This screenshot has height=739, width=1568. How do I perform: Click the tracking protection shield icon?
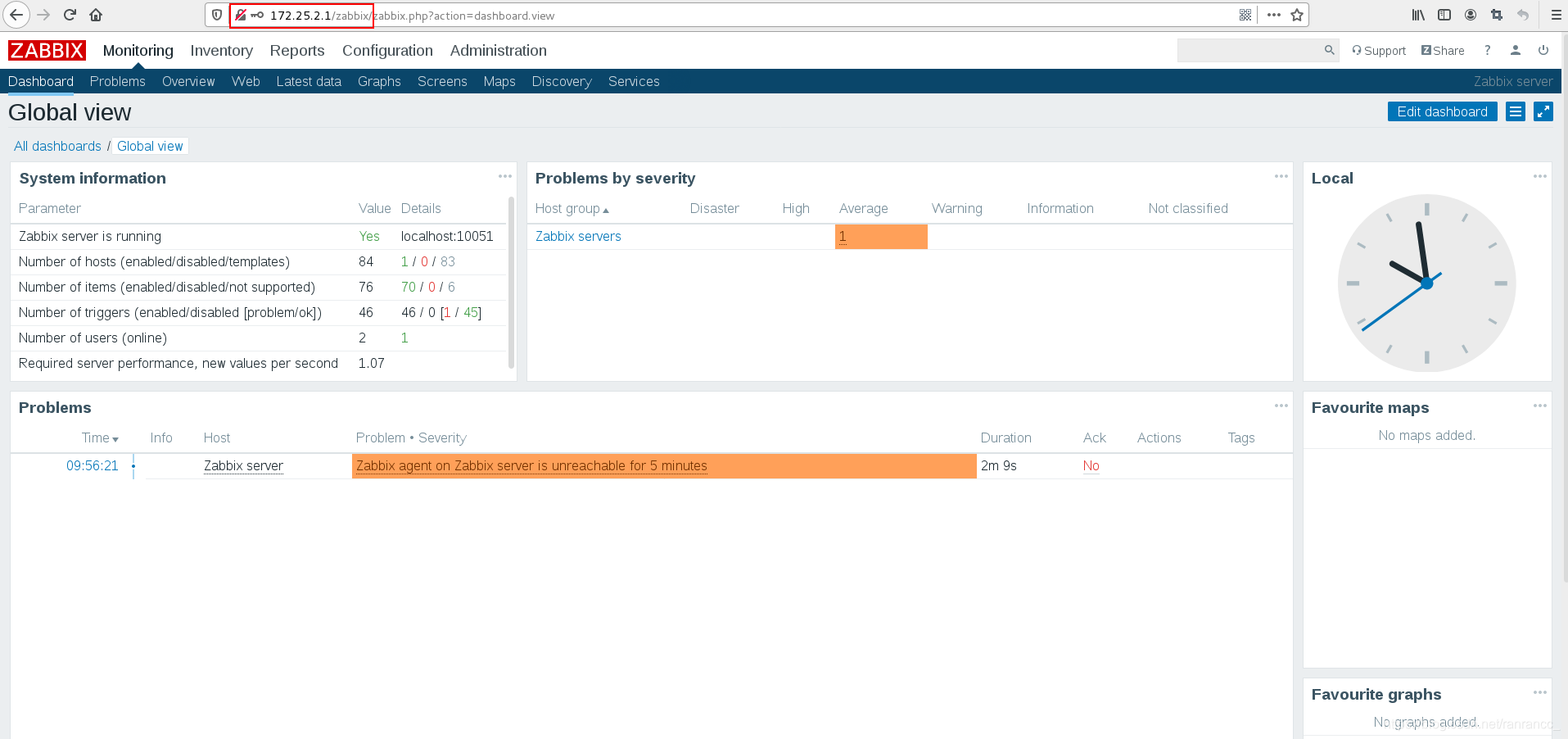217,15
